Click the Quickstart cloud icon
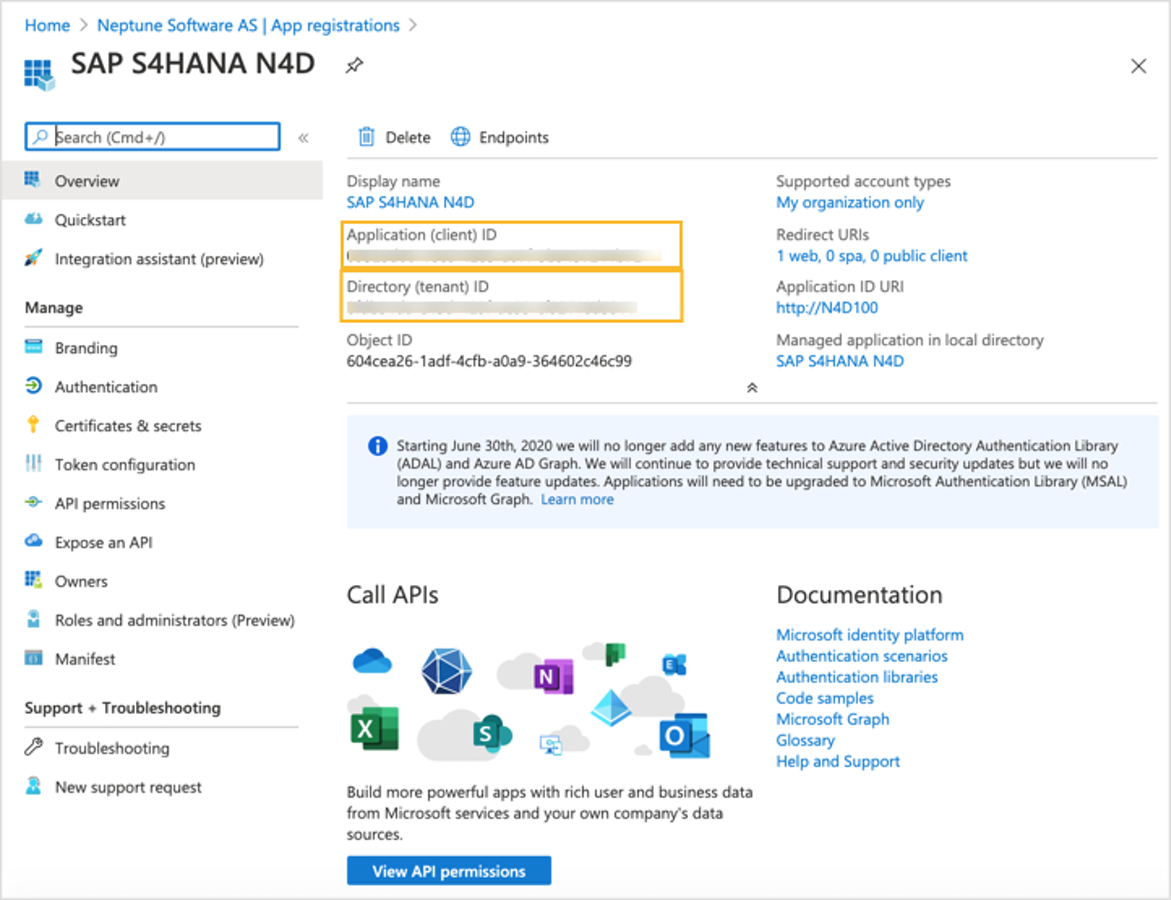Screen dimensions: 1171x900 (34, 220)
